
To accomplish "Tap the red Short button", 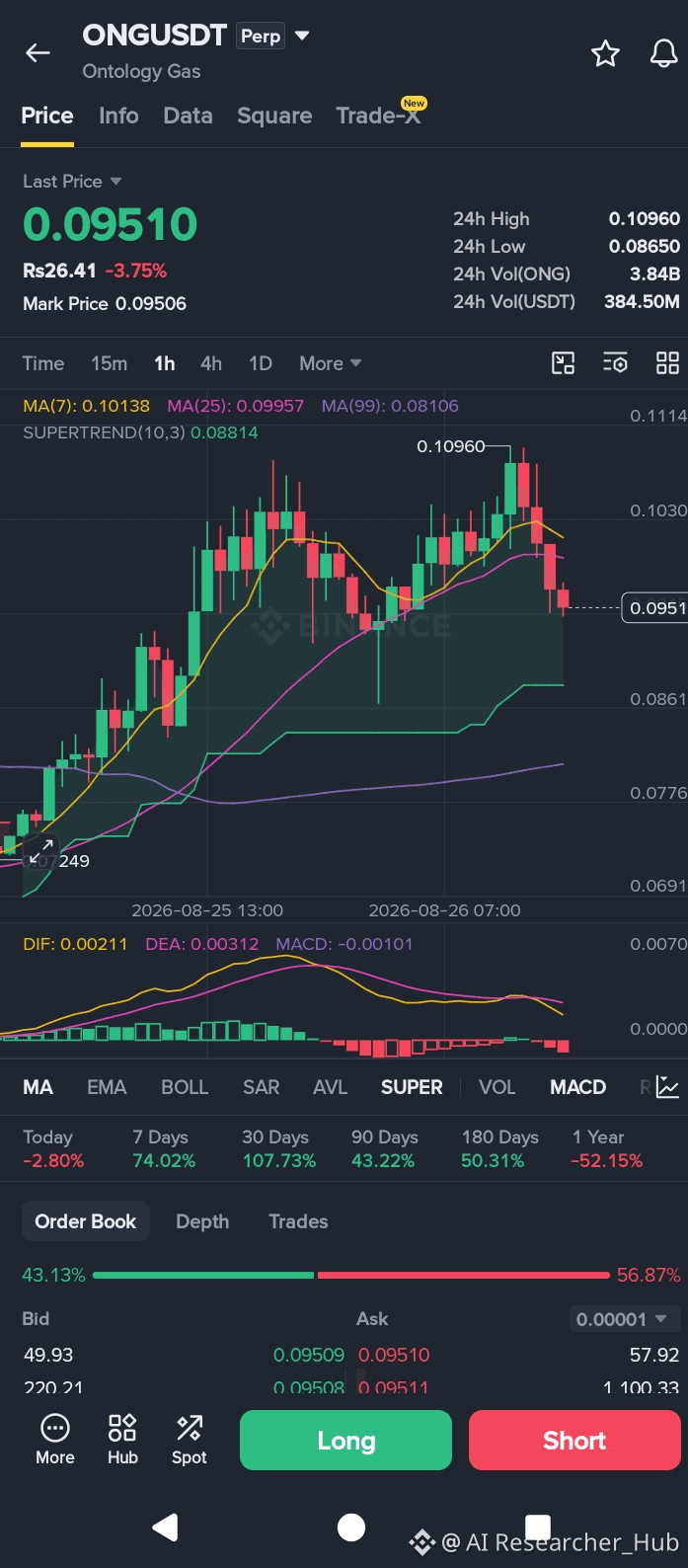I will point(574,1441).
